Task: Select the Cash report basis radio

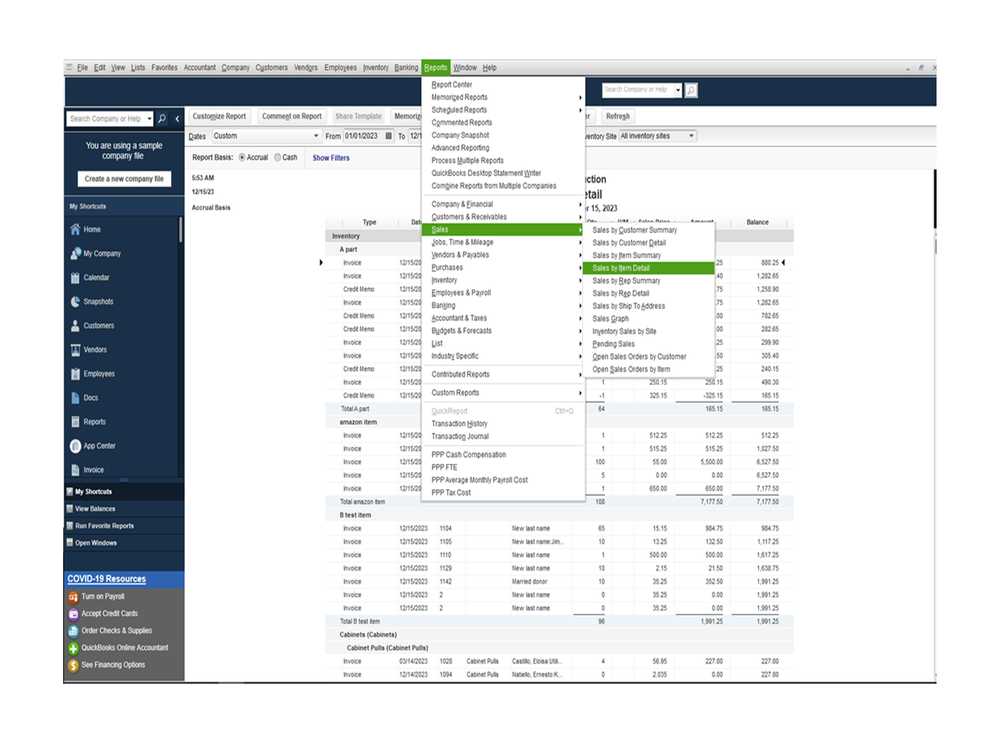Action: point(278,157)
